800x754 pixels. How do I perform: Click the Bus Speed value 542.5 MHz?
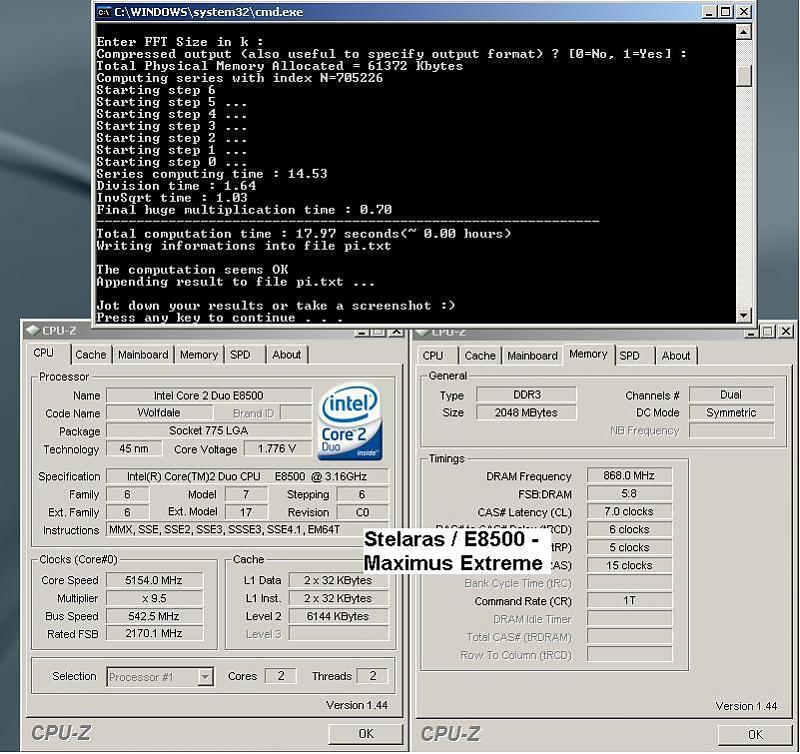click(154, 616)
